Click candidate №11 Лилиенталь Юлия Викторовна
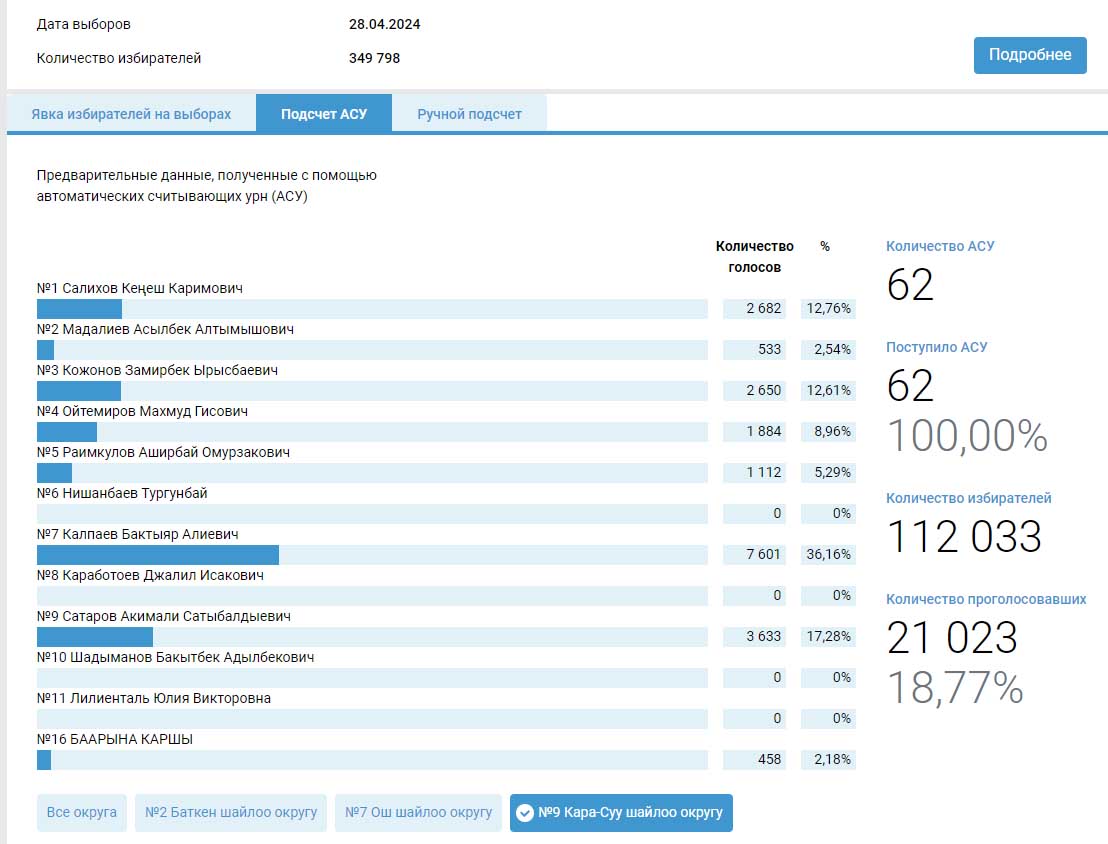Viewport: 1108px width, 844px height. 154,698
